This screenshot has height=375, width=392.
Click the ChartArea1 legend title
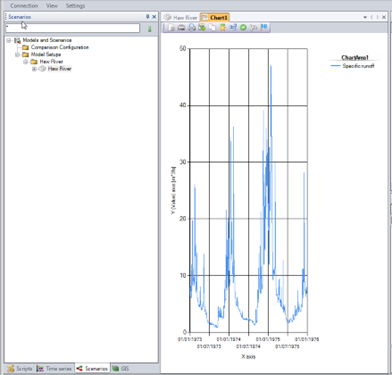coord(355,58)
